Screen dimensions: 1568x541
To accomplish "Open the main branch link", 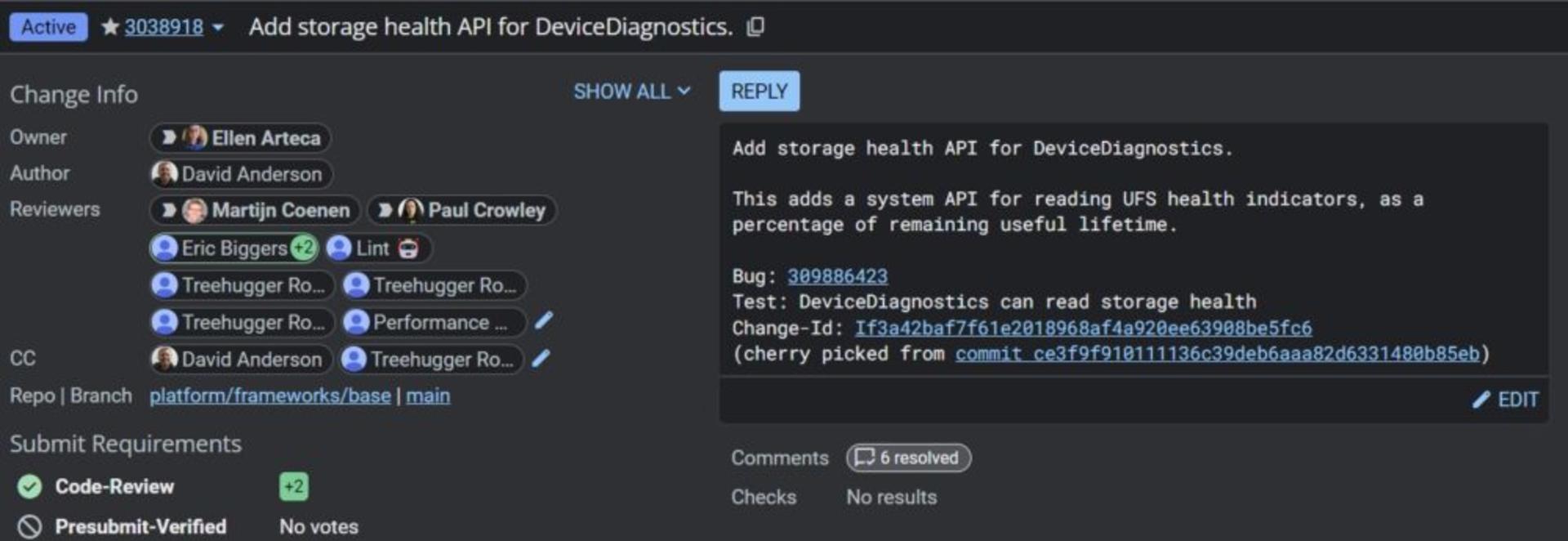I will click(x=428, y=396).
